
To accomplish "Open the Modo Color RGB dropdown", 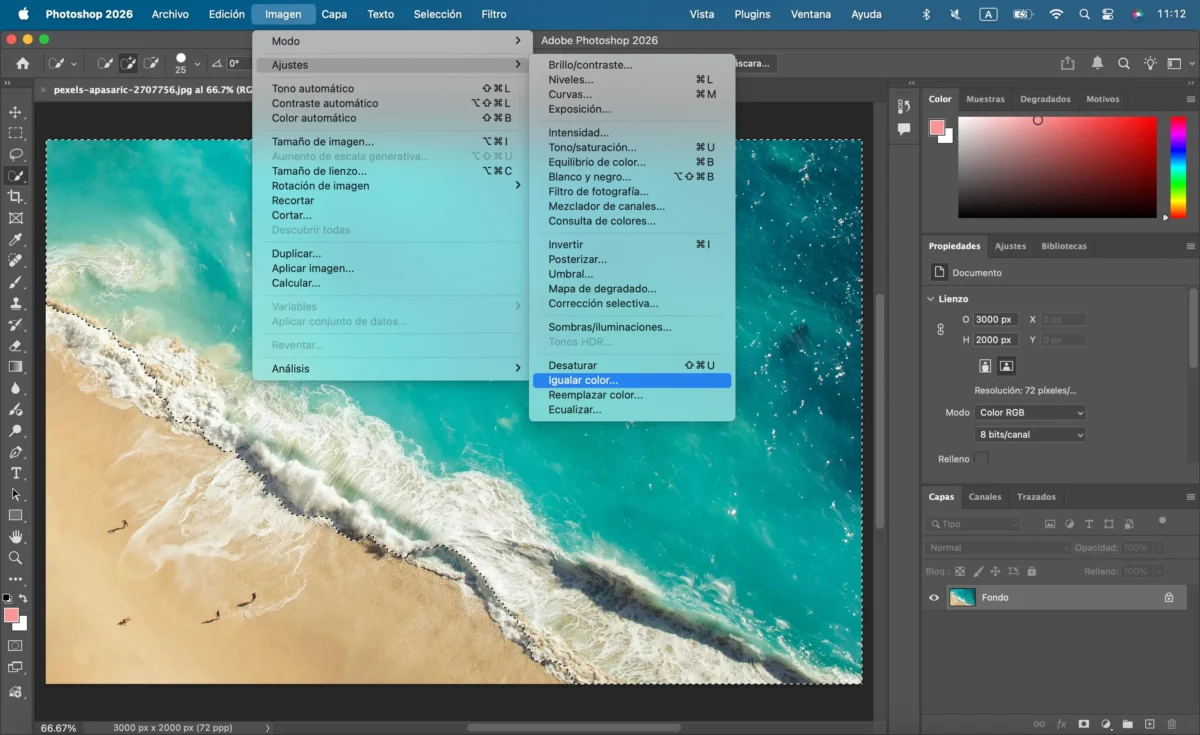I will [1031, 413].
